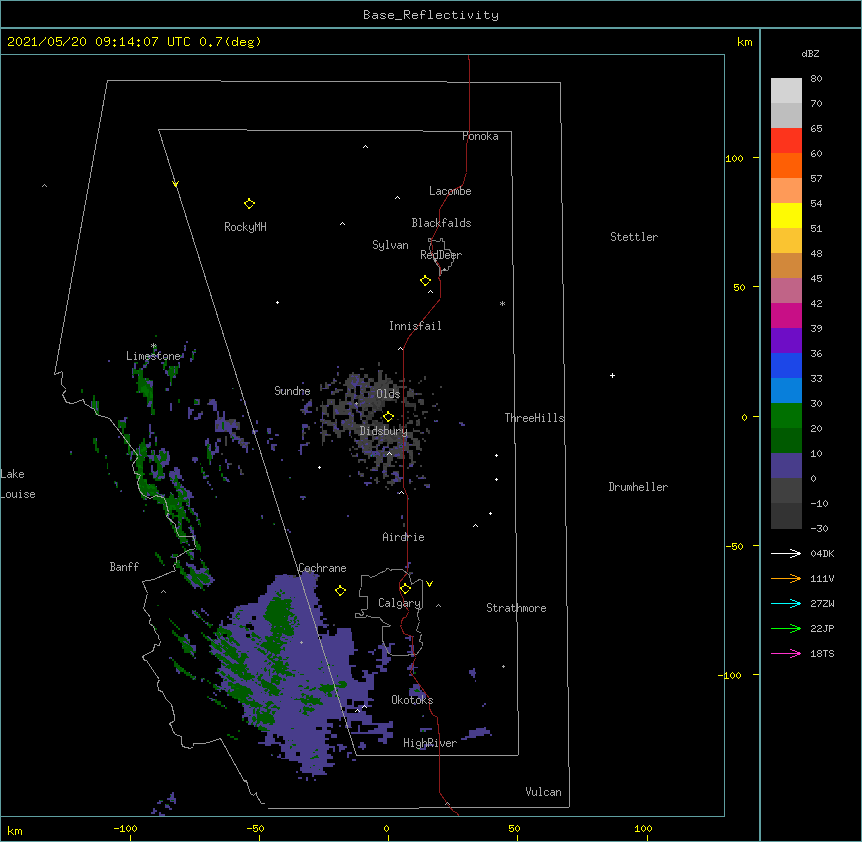Viewport: 862px width, 842px height.
Task: Click the Airdrie label
Action: tap(404, 537)
